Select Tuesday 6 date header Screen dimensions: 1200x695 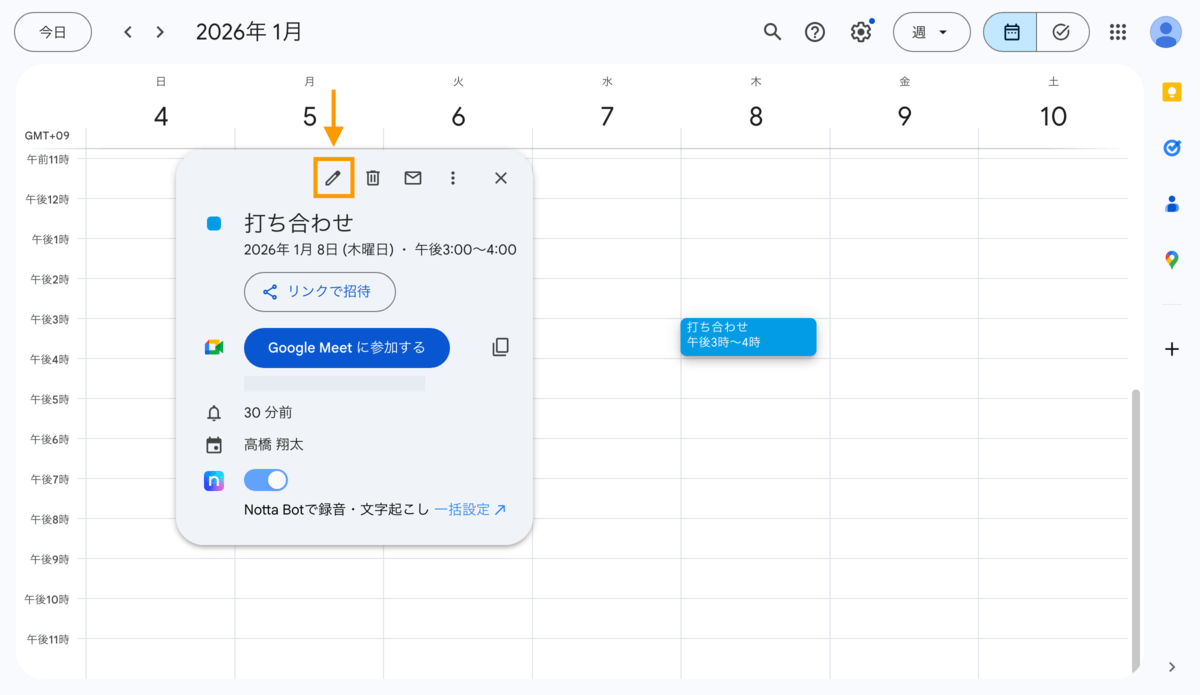458,116
